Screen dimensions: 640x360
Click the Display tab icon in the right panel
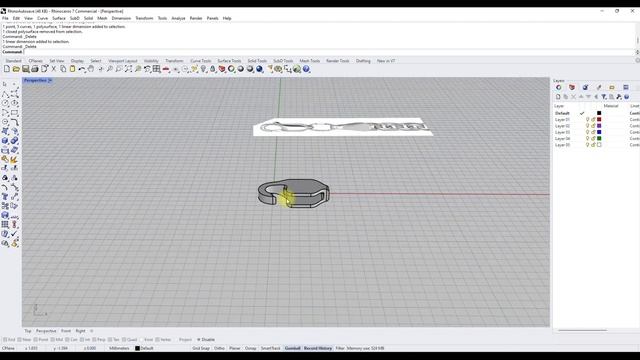[626, 87]
